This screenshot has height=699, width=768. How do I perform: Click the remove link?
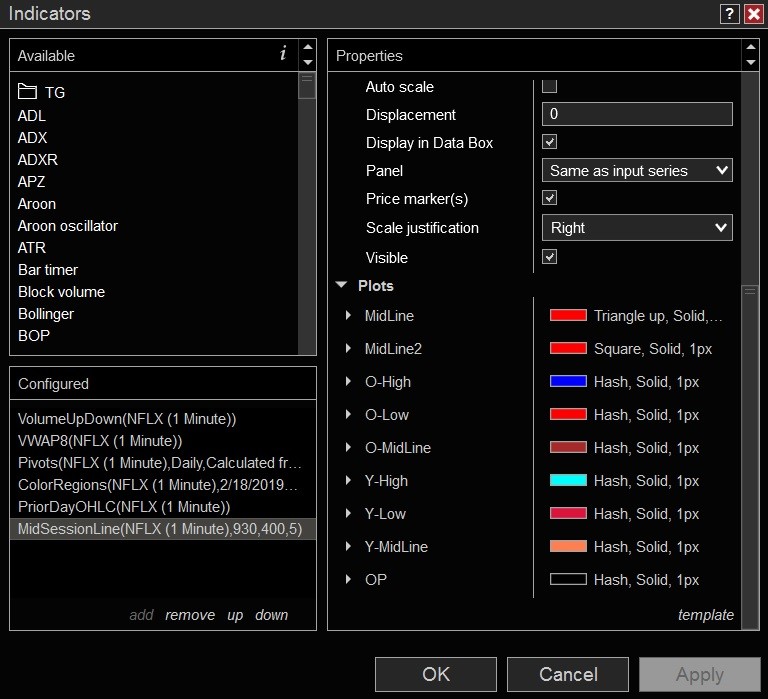pyautogui.click(x=190, y=615)
